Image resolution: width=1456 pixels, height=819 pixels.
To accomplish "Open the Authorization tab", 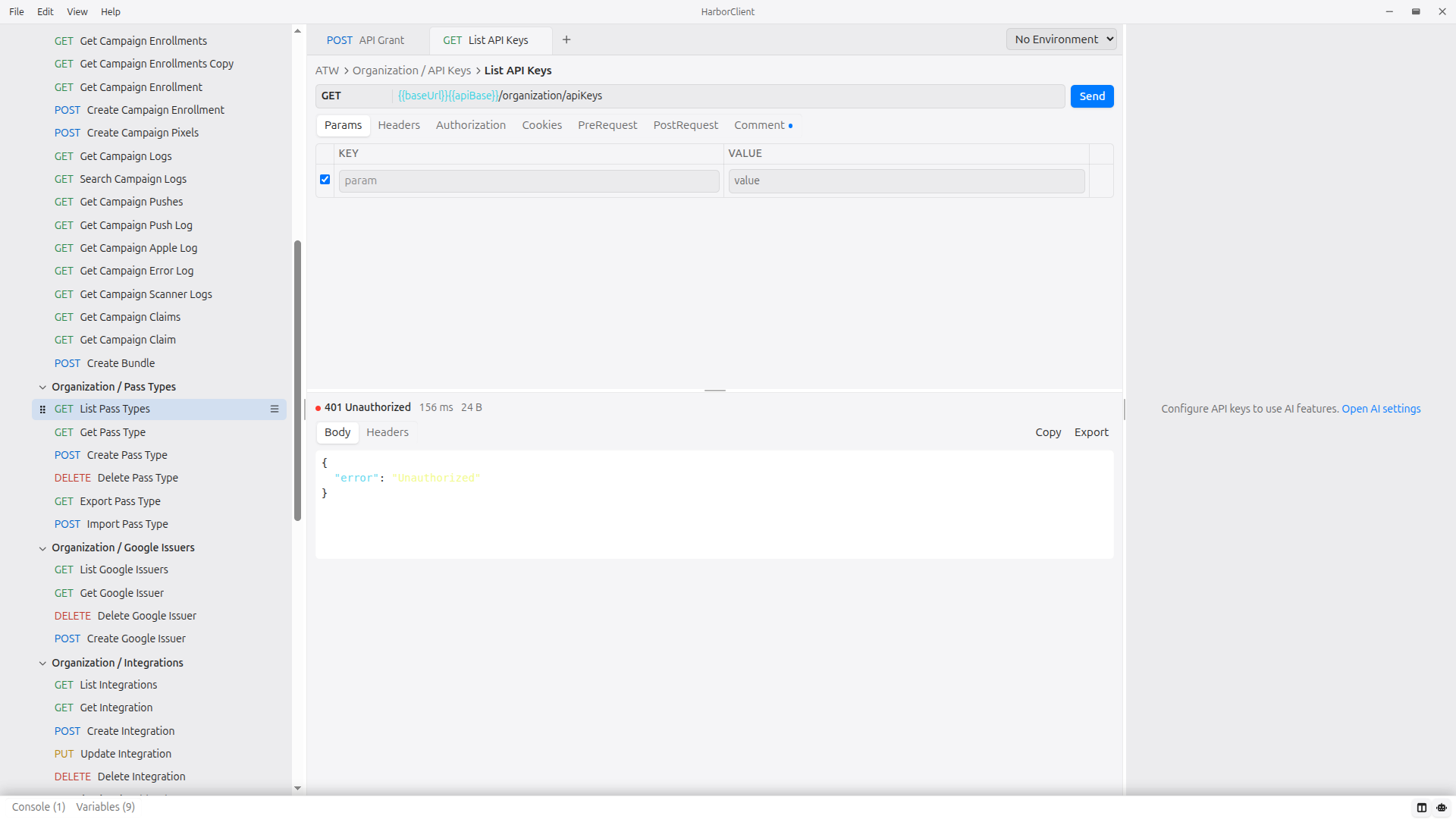I will click(470, 125).
